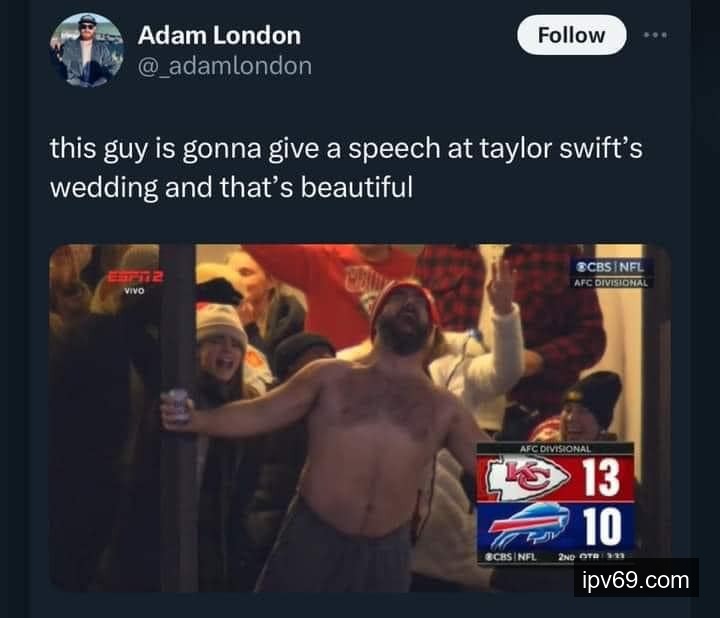
Task: Click the CBS NFL bug under the scoreboard
Action: click(511, 557)
